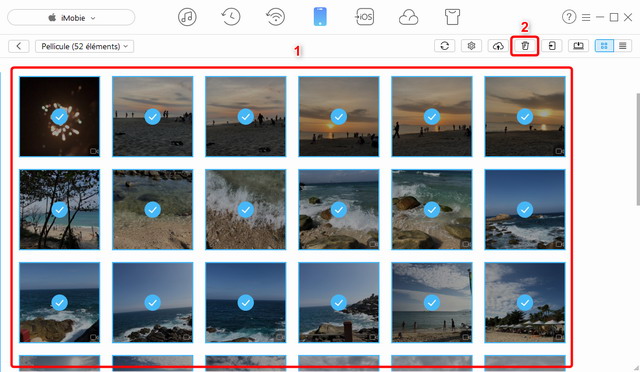Switch to list view
This screenshot has width=640, height=372.
coord(622,46)
